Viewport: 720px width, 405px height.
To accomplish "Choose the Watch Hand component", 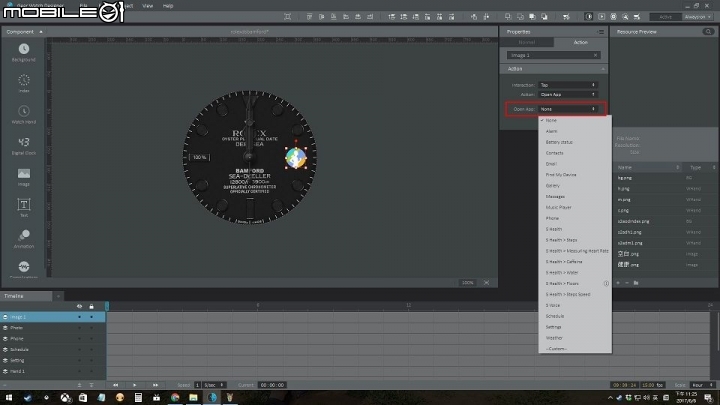I will [23, 112].
